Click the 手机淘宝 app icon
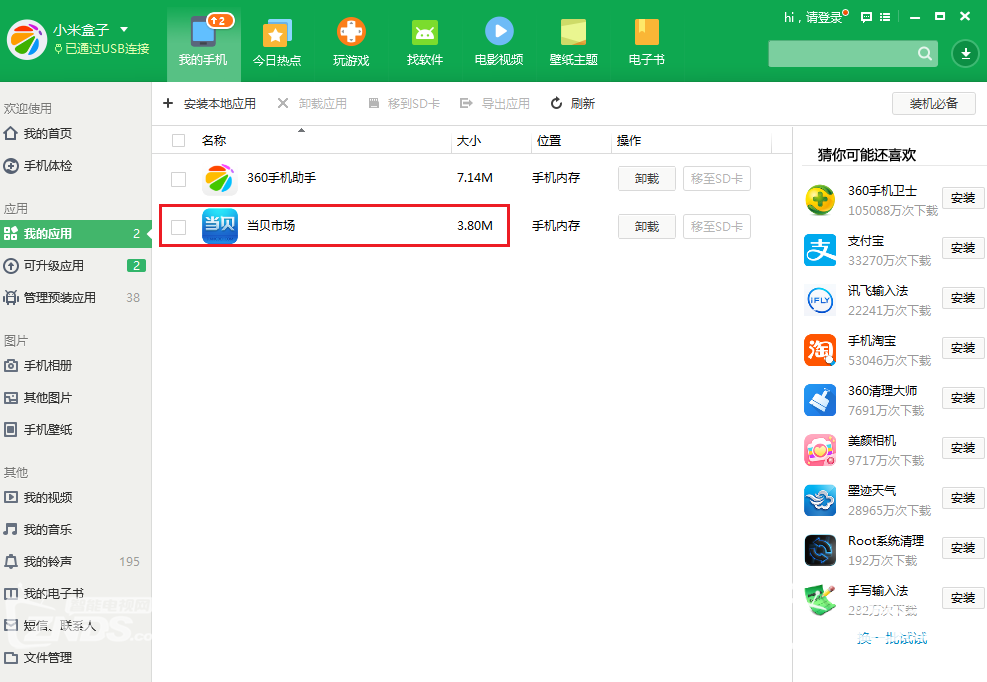 point(820,350)
